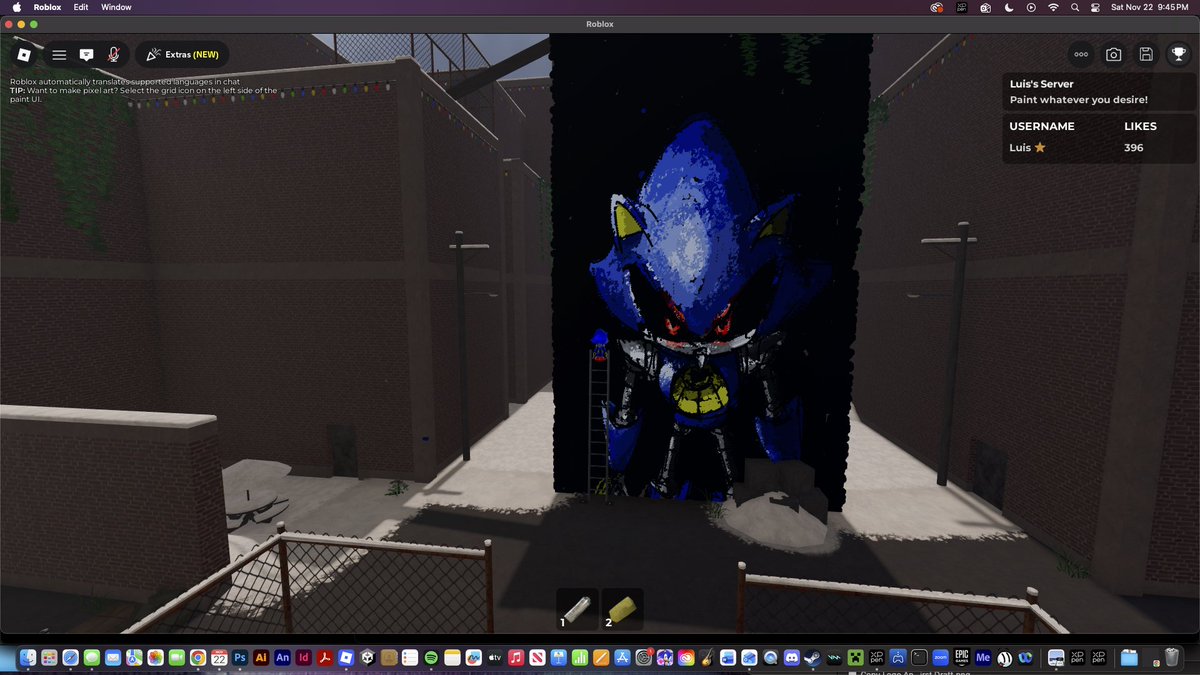The height and width of the screenshot is (675, 1200).
Task: Open the Extras (NEW) button
Action: 182,55
